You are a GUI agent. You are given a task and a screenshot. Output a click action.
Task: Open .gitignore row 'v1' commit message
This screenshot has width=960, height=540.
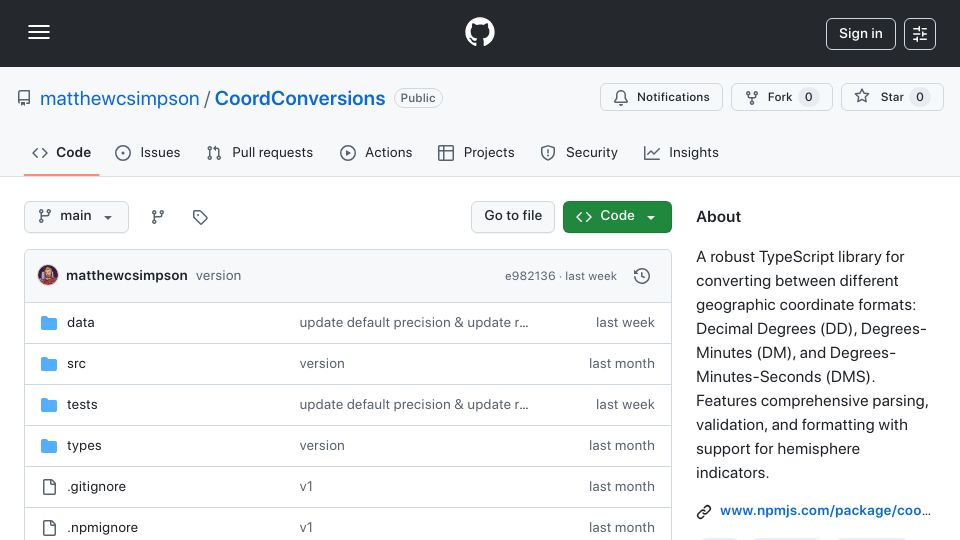click(306, 487)
